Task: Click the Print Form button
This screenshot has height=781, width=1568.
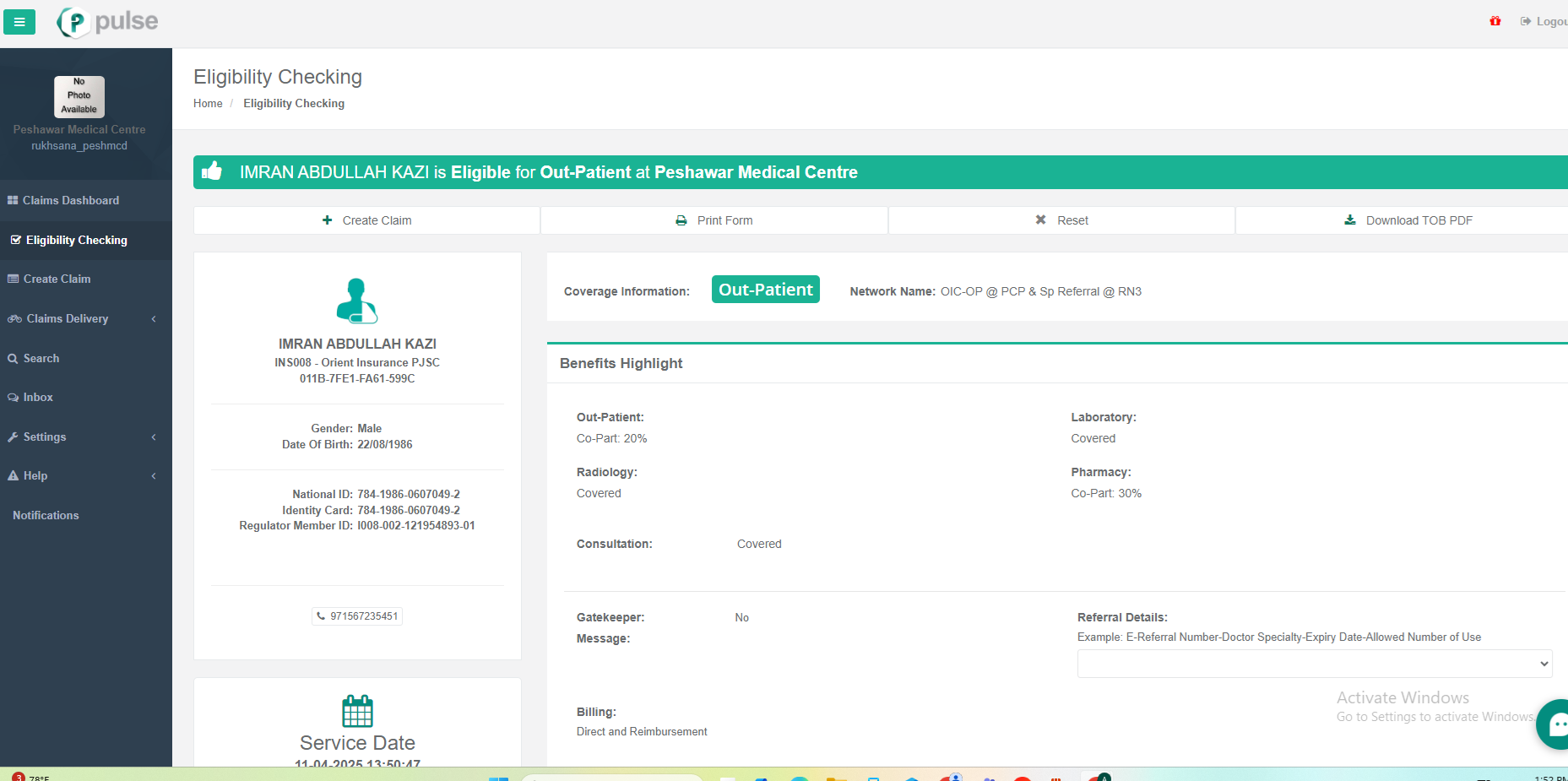Action: coord(713,220)
